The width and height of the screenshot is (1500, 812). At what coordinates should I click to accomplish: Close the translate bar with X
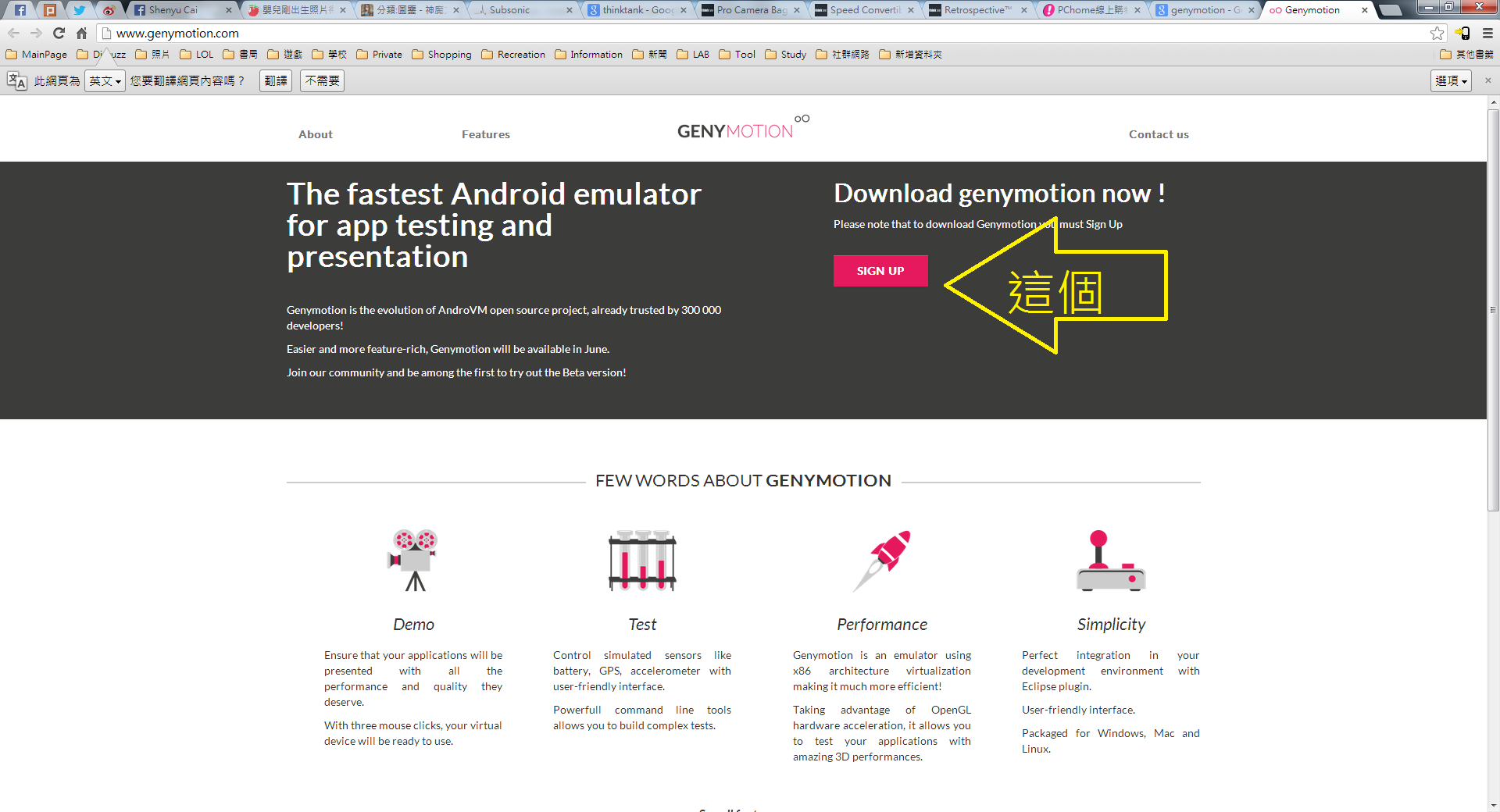pyautogui.click(x=1487, y=80)
